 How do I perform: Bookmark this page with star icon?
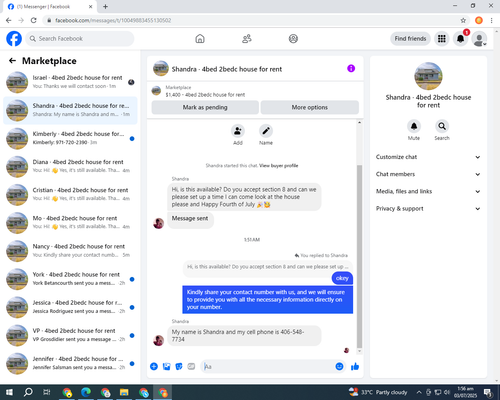pos(463,20)
